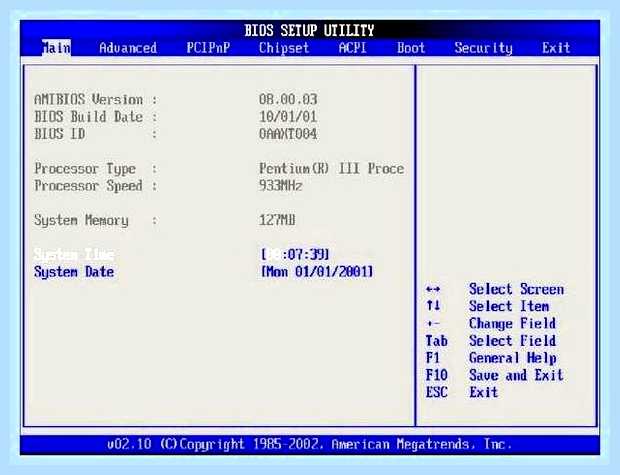Open the Advanced tab
Viewport: 620px width, 475px height.
click(128, 48)
